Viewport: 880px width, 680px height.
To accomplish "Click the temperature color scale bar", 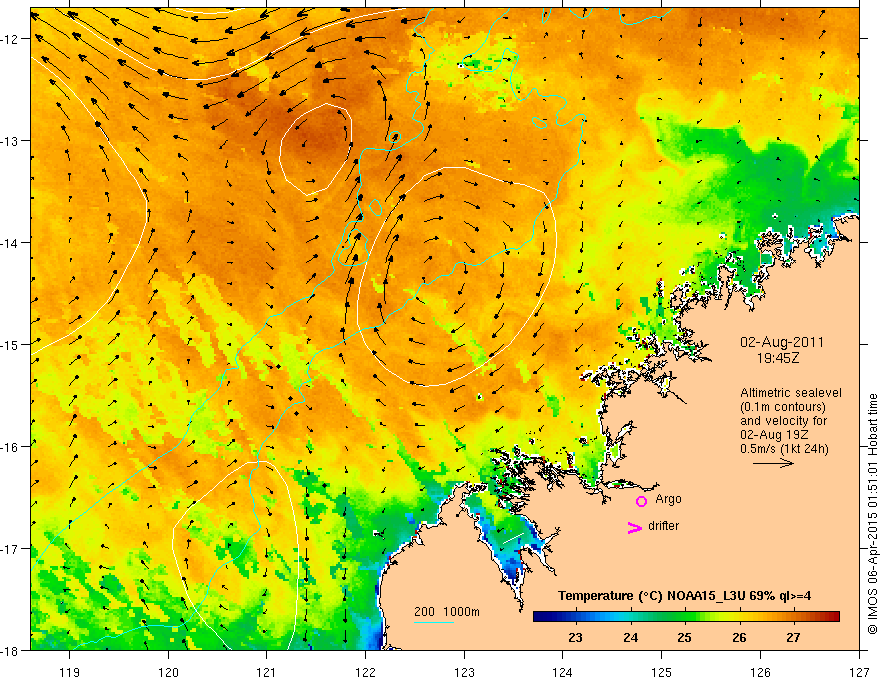I will pos(686,616).
